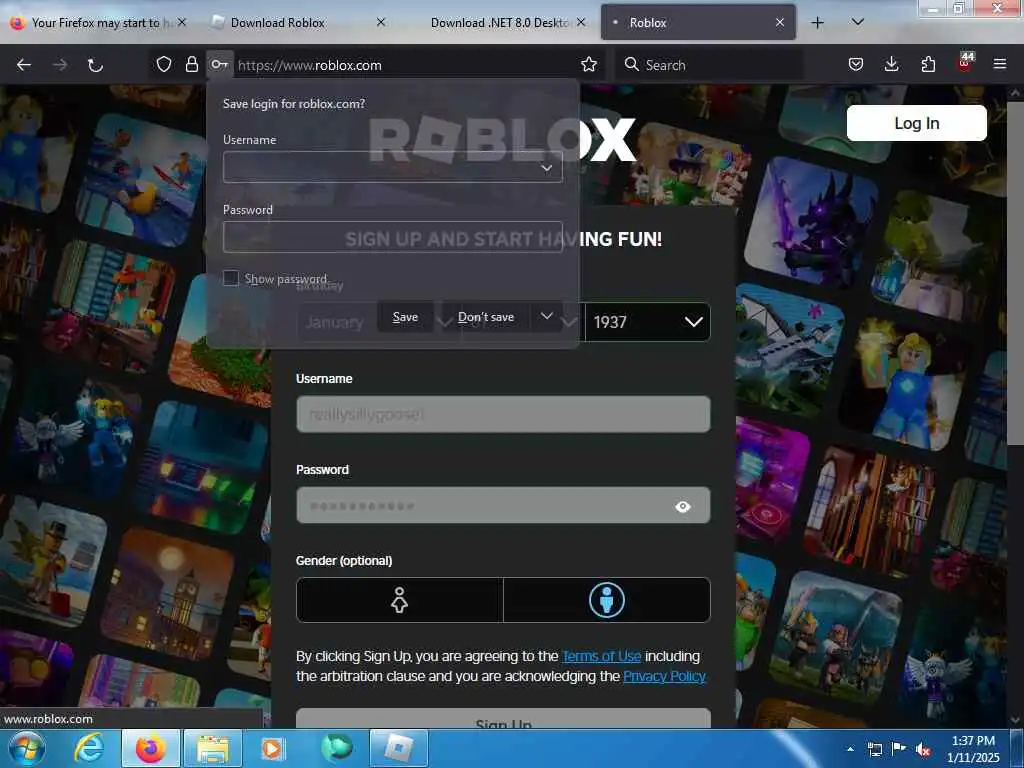
Task: Click the password key icon in address bar
Action: 219,64
